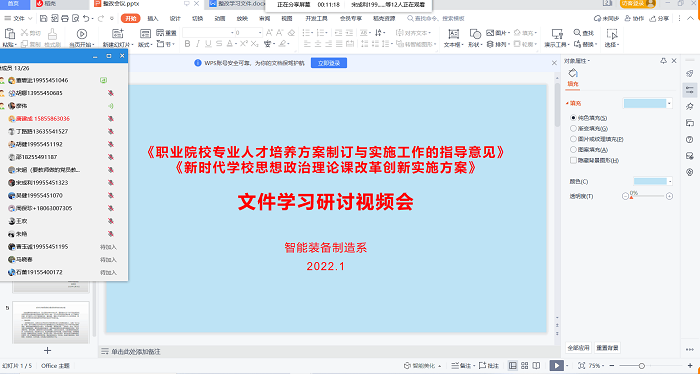The image size is (700, 374).
Task: Click the Find magnifier icon
Action: 577,33
